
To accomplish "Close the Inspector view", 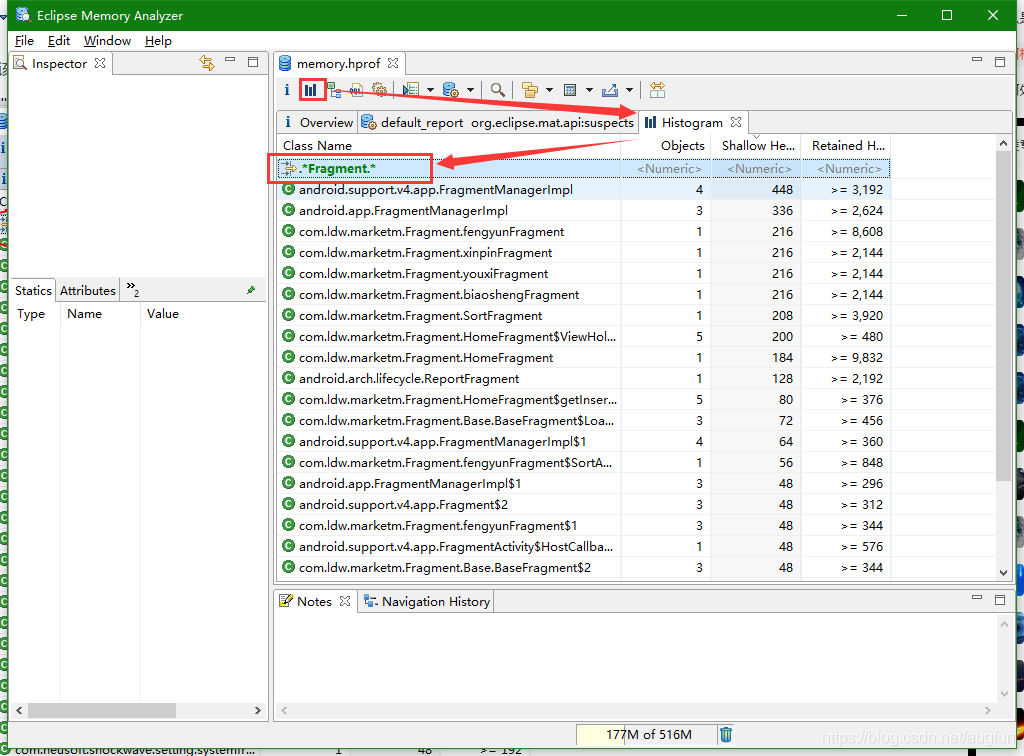I will click(x=100, y=63).
